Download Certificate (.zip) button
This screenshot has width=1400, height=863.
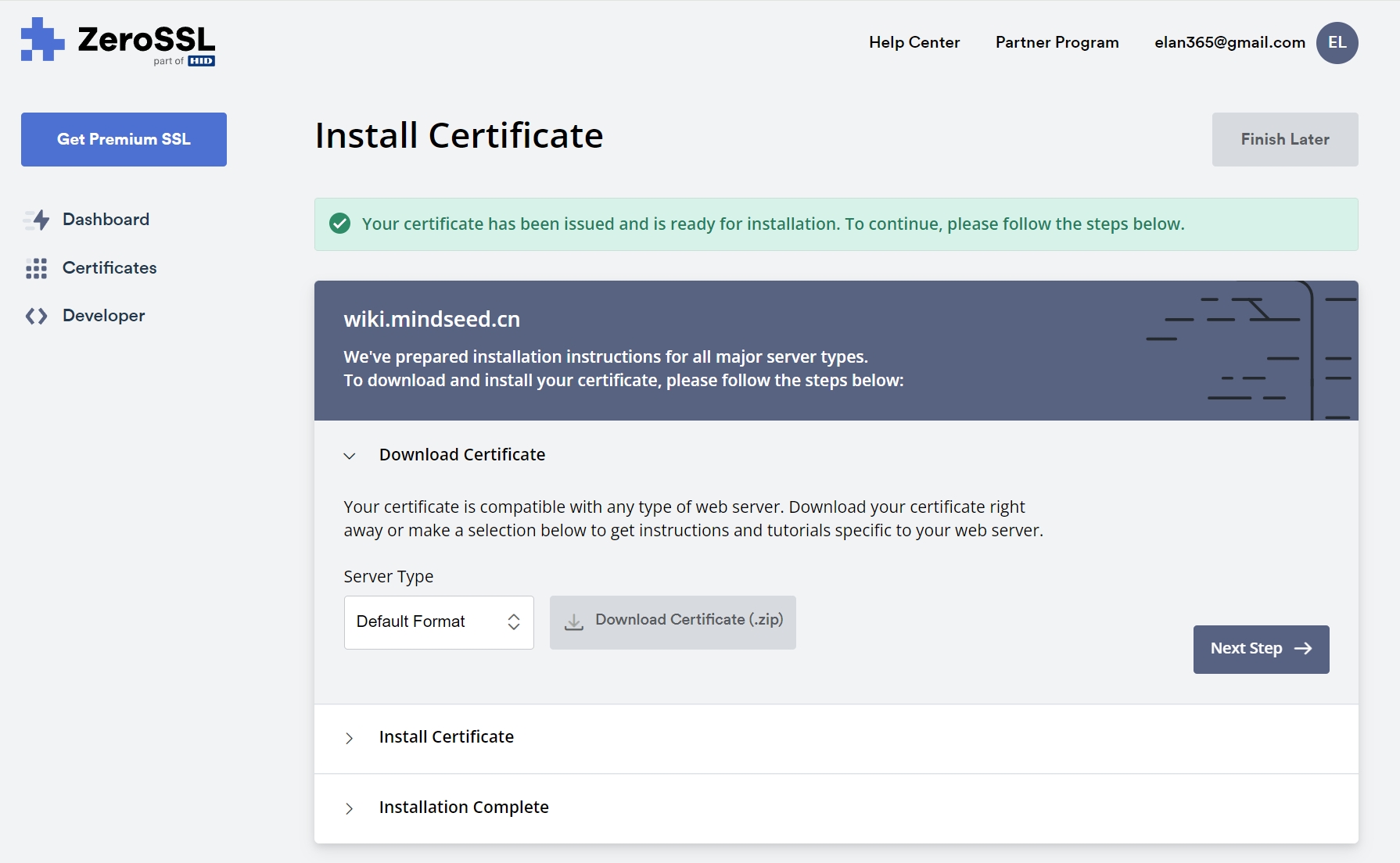pos(673,622)
